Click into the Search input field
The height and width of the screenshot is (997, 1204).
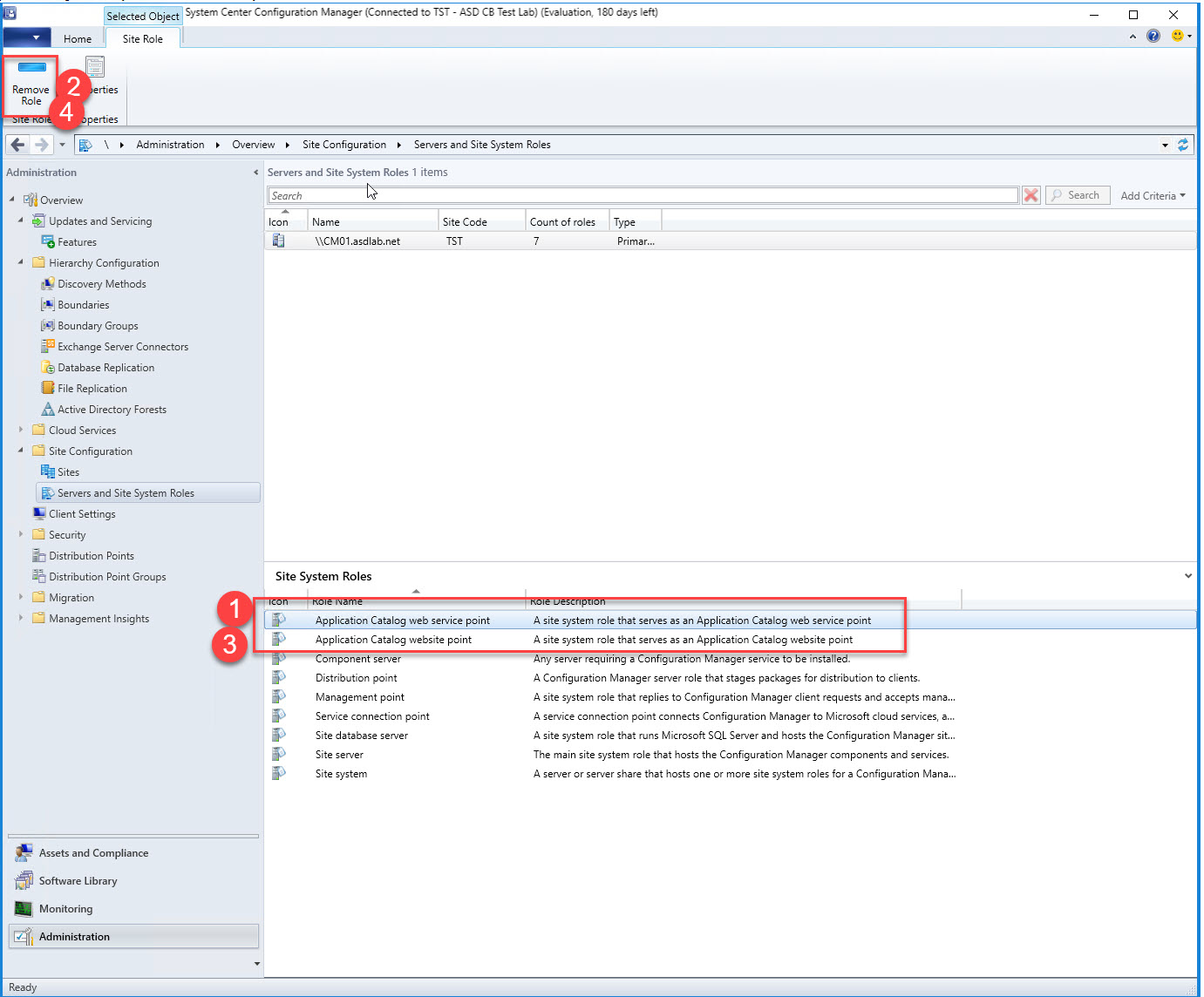(643, 195)
